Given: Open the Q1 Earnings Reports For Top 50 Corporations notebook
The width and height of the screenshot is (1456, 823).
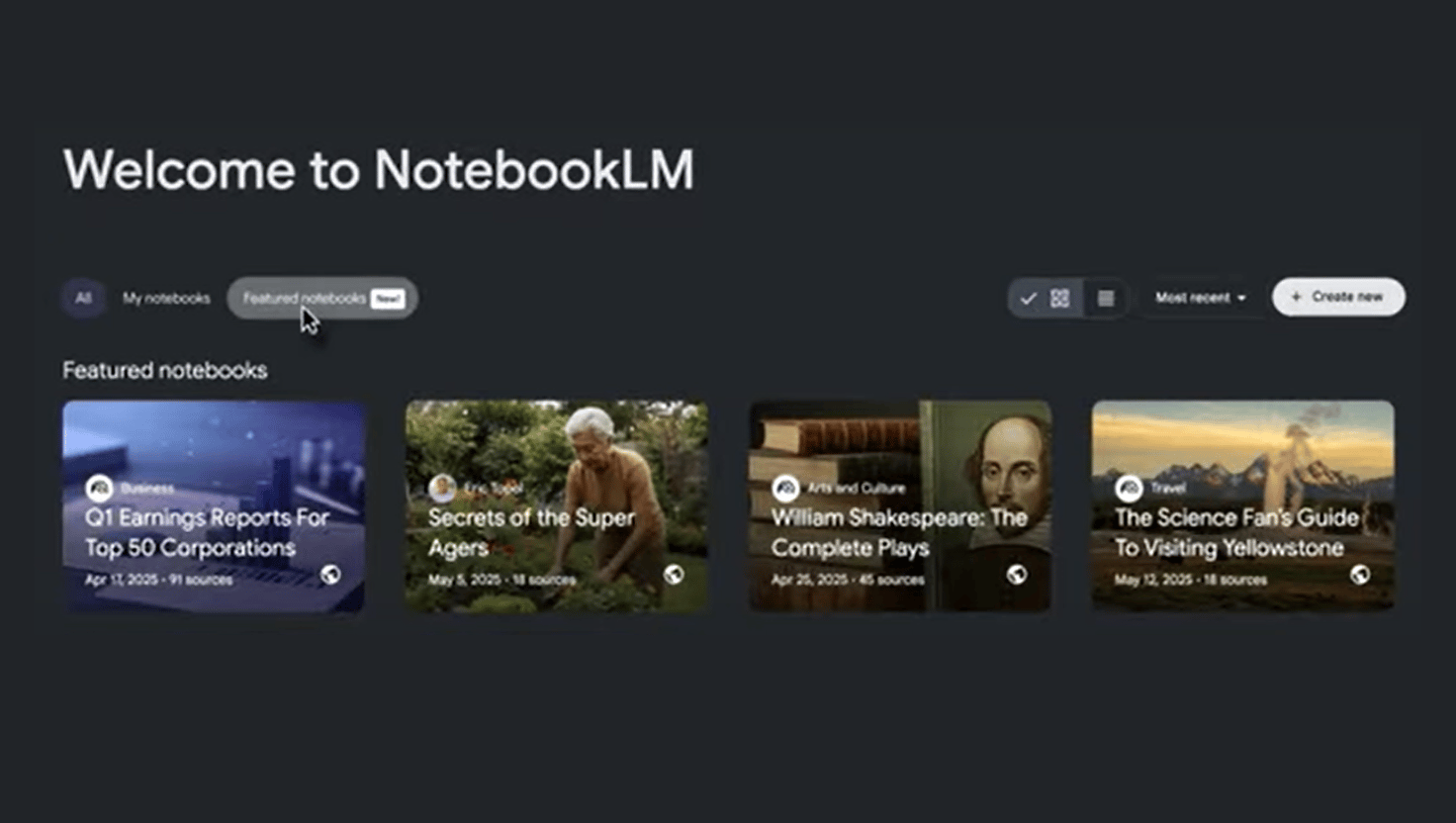Looking at the screenshot, I should 214,505.
